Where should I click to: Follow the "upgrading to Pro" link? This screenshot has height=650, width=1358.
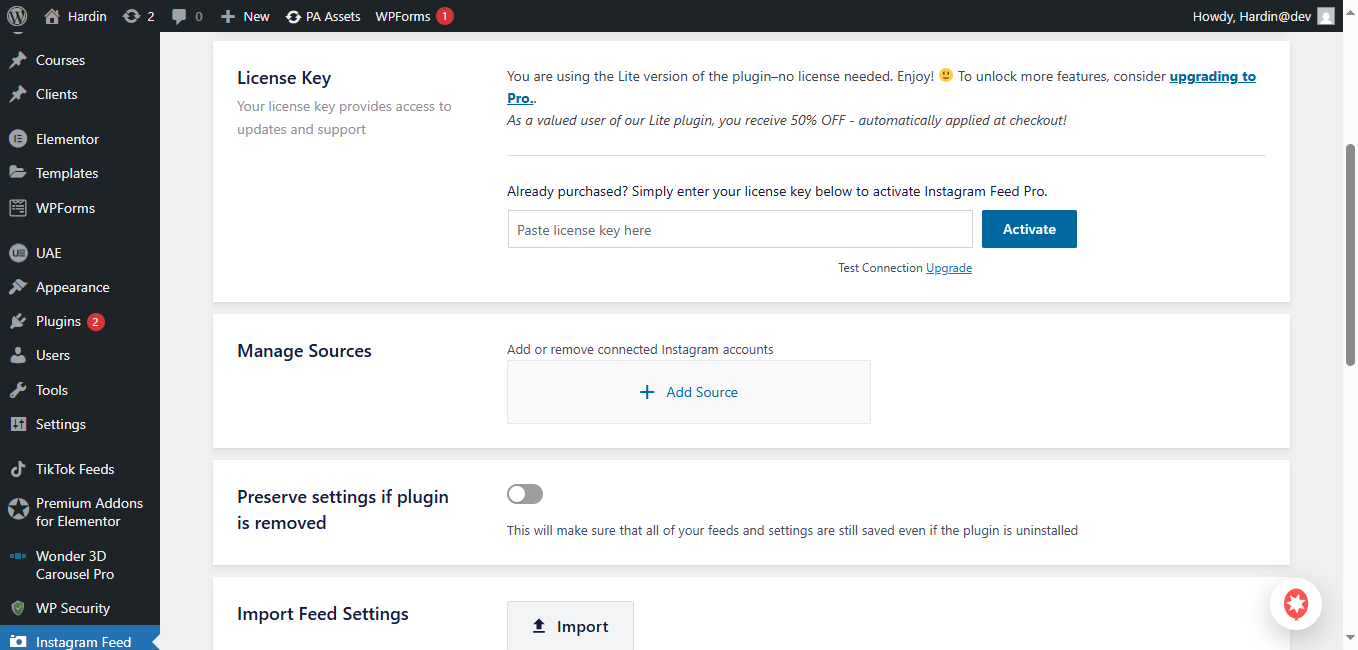(1212, 77)
